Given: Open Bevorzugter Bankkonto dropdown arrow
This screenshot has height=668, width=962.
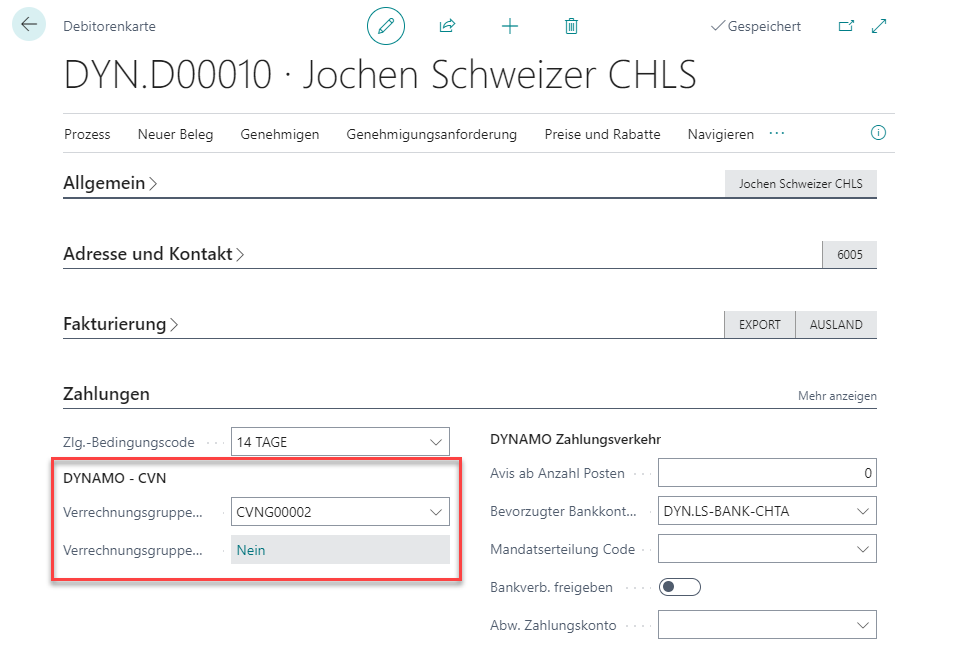Looking at the screenshot, I should [x=863, y=511].
